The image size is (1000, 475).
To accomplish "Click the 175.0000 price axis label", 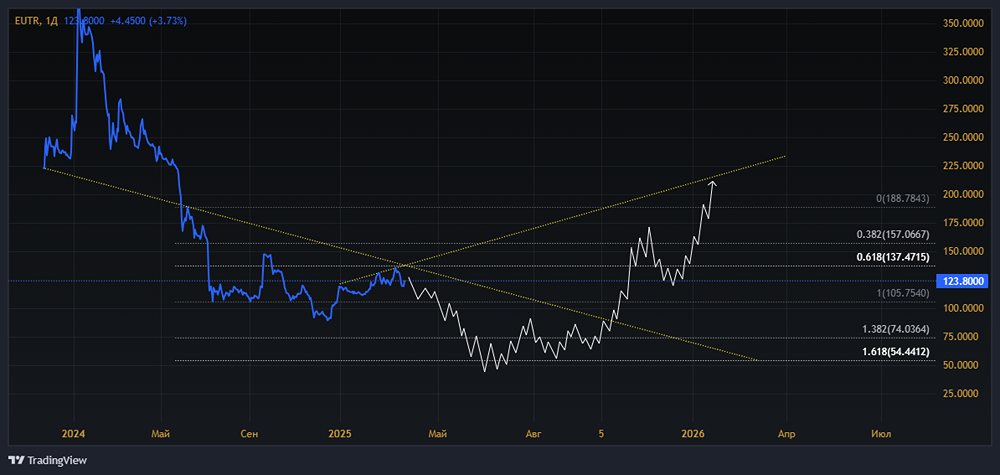I will click(x=963, y=223).
